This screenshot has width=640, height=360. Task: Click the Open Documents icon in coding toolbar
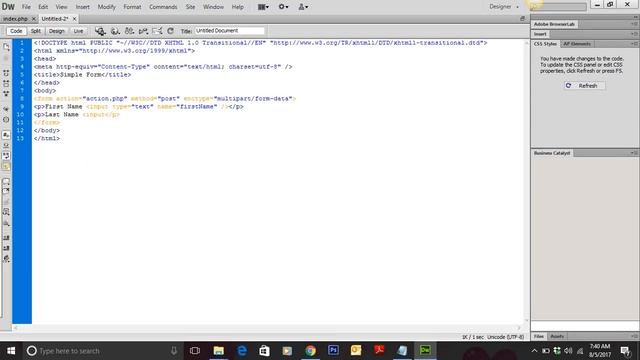pos(6,47)
